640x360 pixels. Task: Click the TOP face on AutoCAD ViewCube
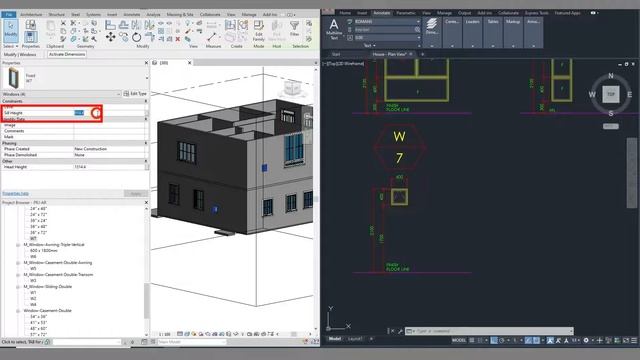click(611, 94)
